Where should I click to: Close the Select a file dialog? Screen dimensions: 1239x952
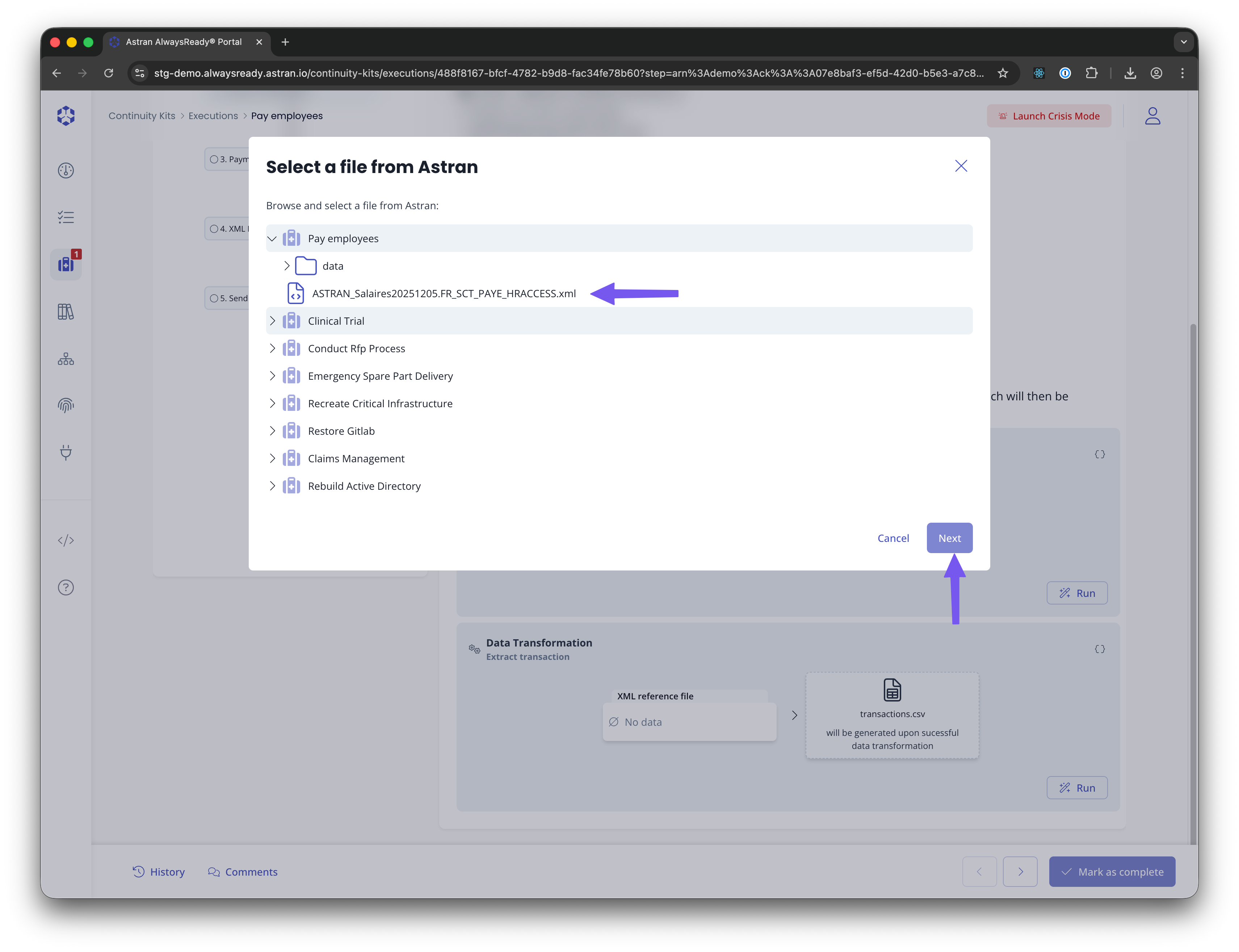961,166
